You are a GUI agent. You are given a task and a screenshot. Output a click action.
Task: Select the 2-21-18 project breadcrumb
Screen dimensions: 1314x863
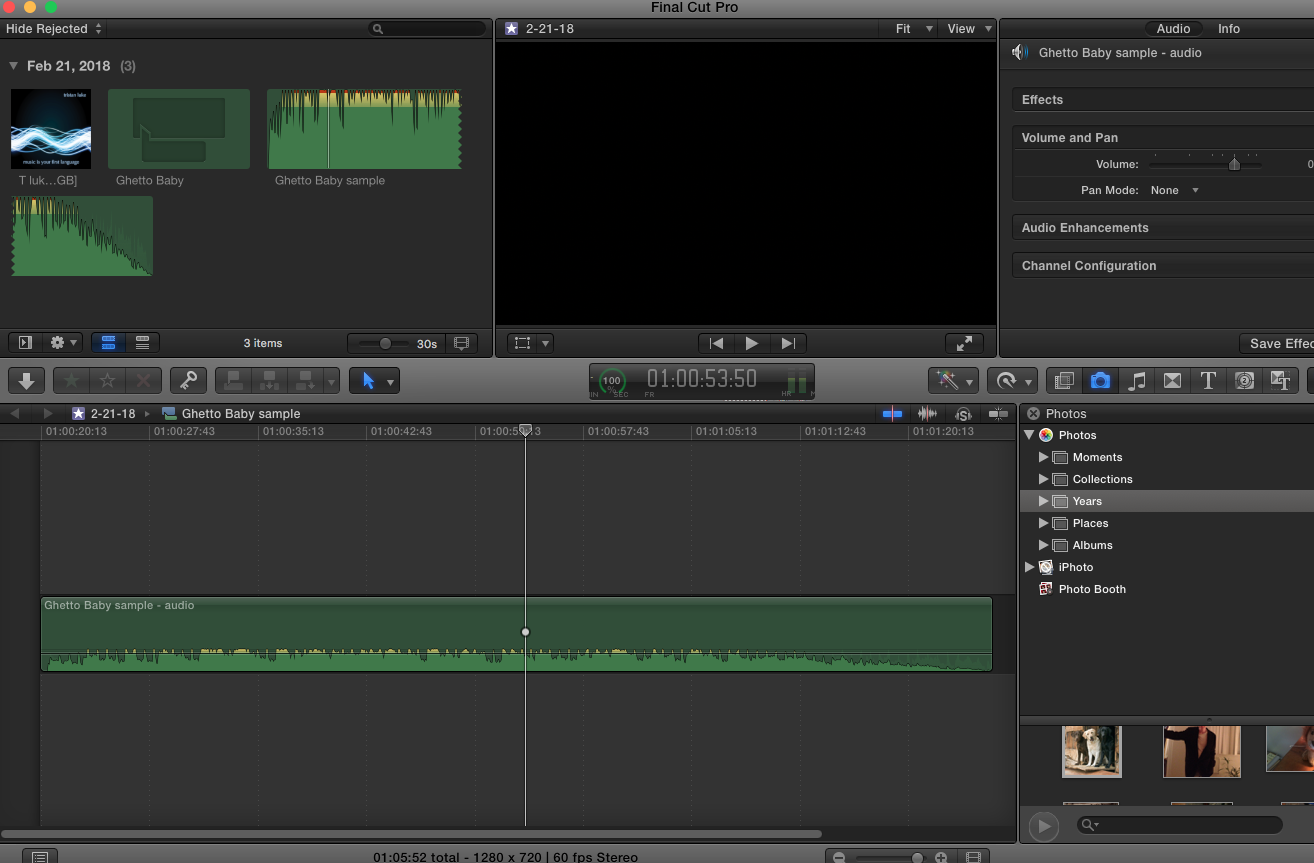click(104, 414)
